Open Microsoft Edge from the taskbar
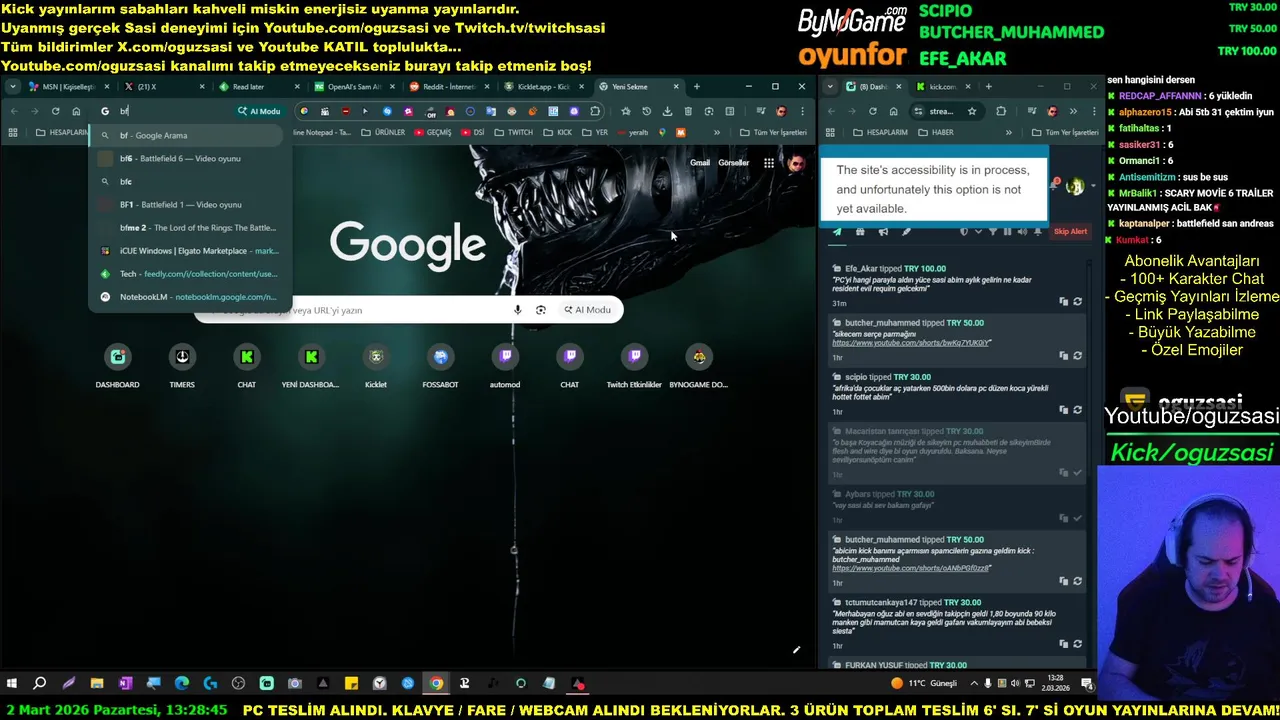 [182, 684]
